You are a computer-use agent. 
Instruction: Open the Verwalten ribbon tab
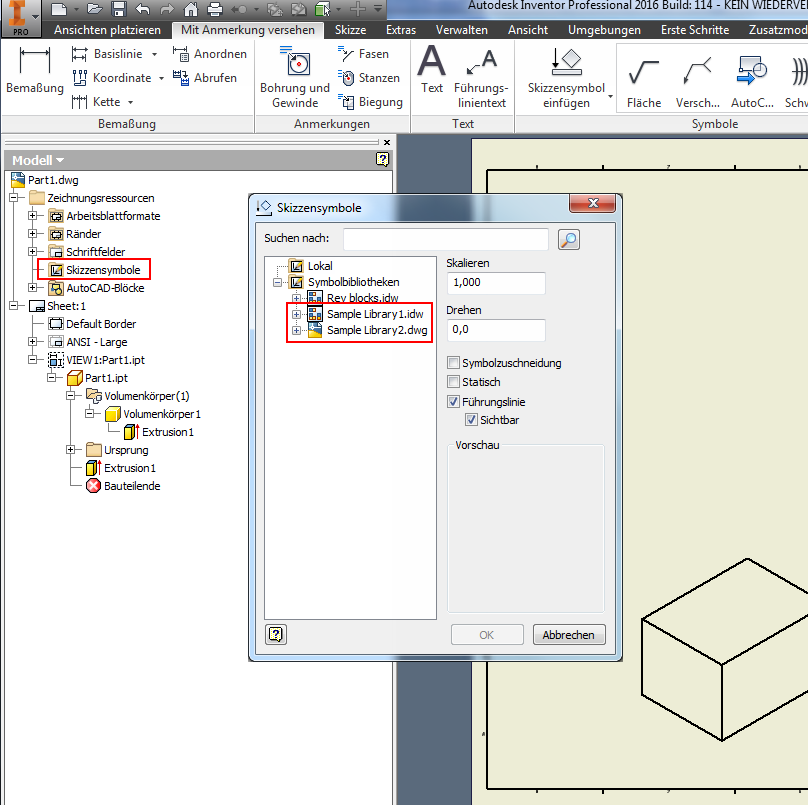(462, 30)
